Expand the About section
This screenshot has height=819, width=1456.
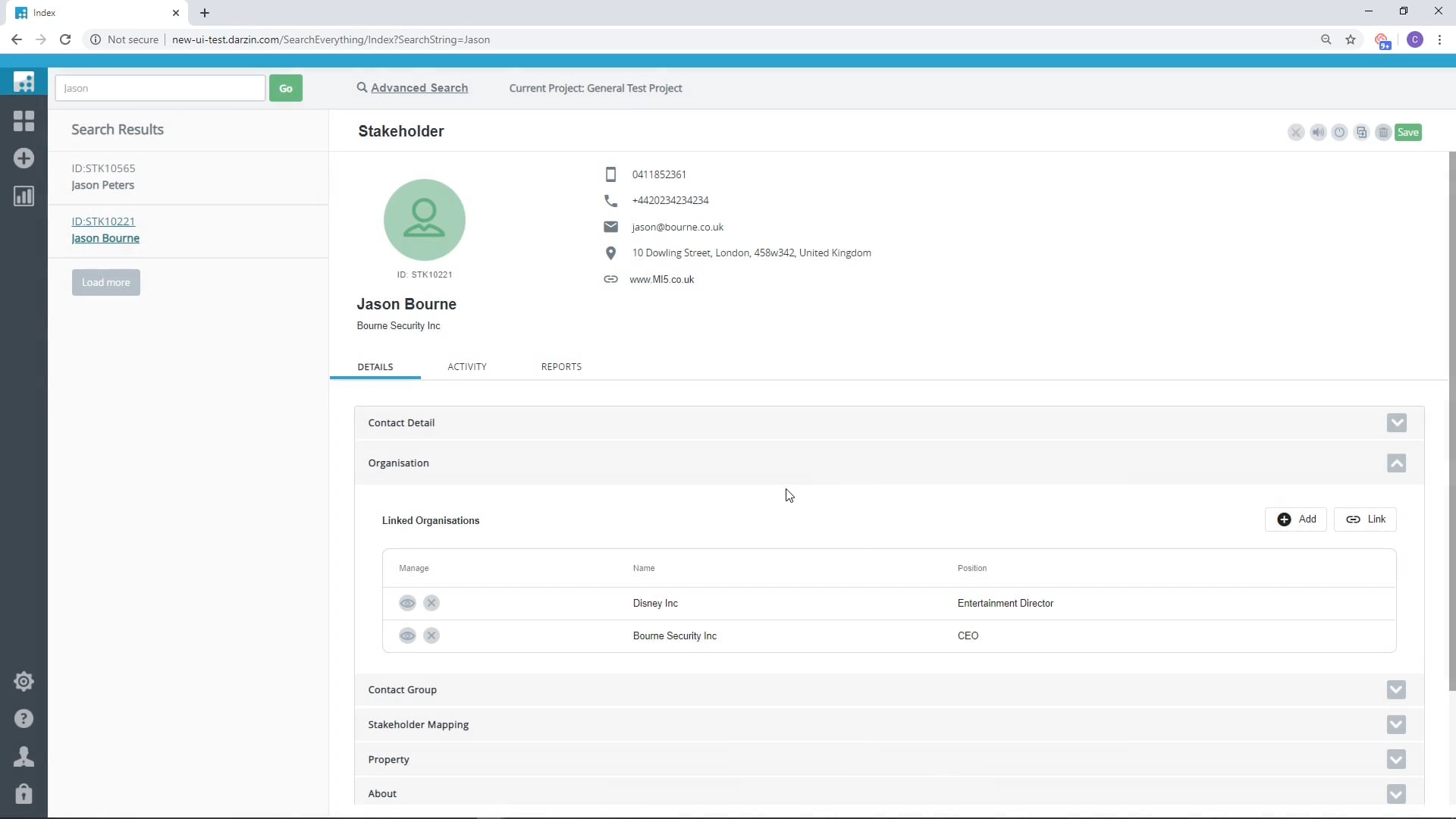click(1396, 794)
